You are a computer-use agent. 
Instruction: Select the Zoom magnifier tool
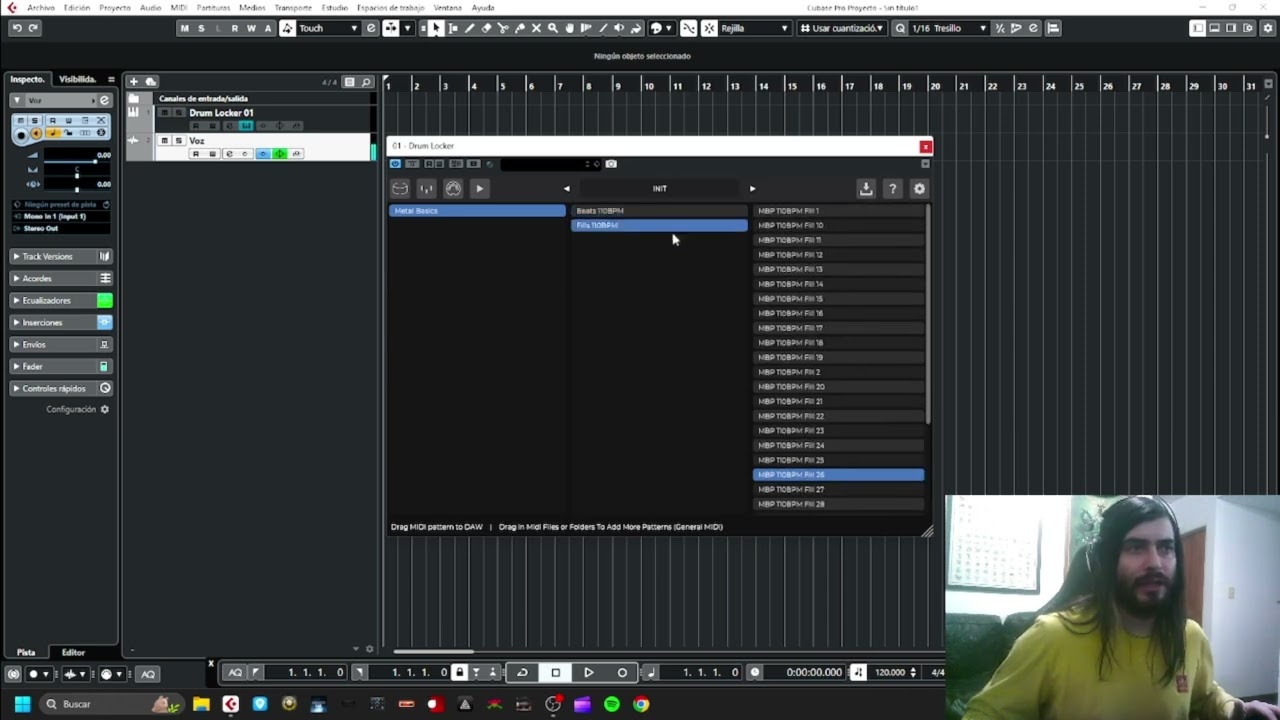553,28
